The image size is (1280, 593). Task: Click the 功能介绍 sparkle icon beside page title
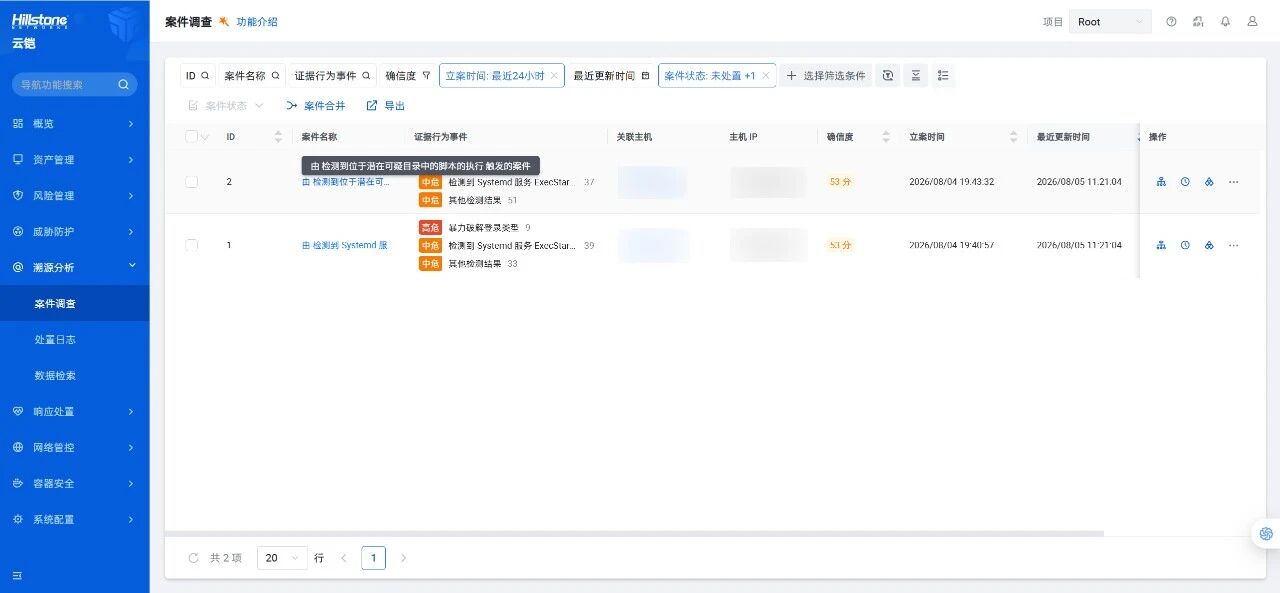[224, 22]
